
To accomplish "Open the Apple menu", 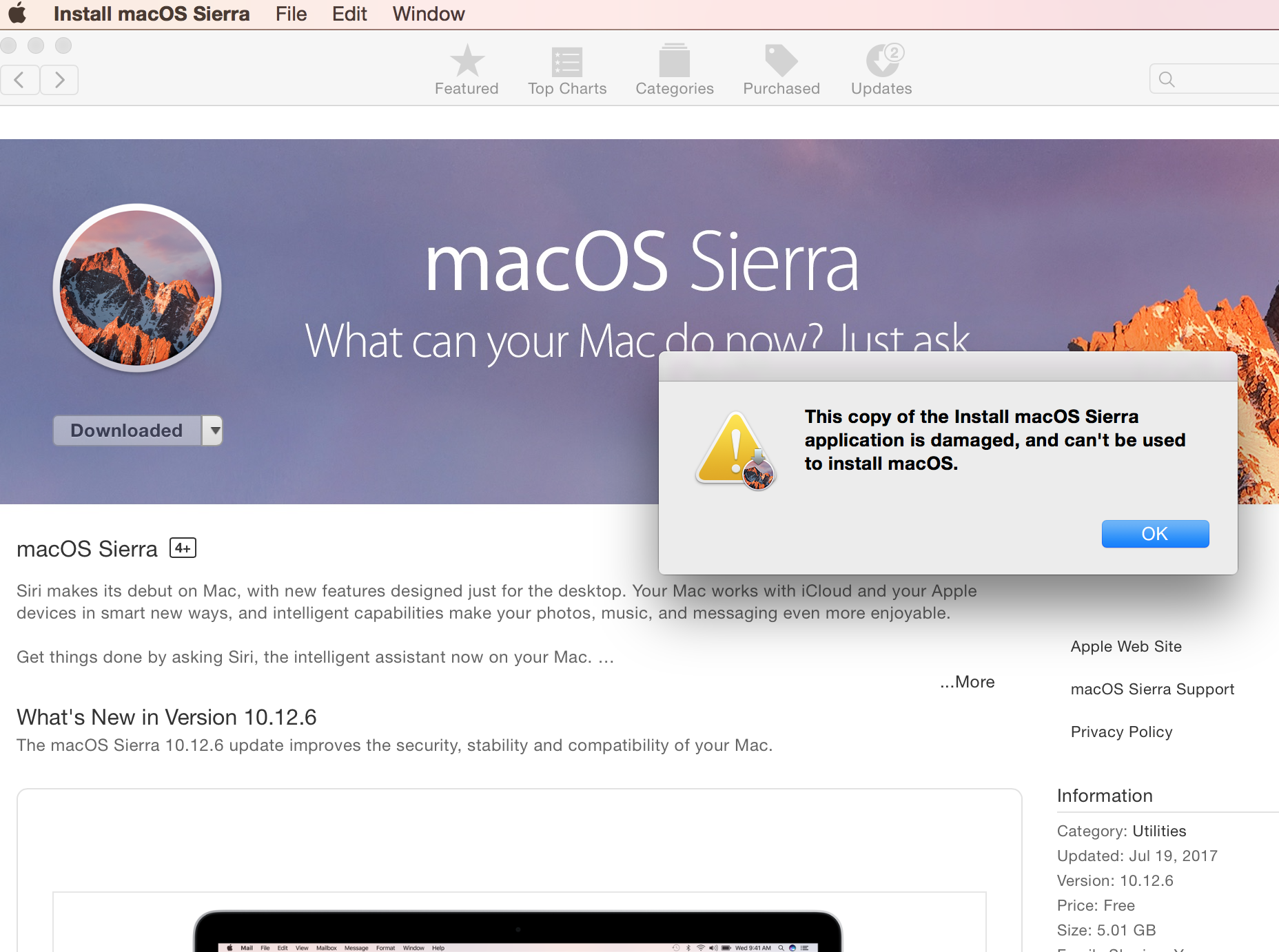I will pyautogui.click(x=18, y=14).
